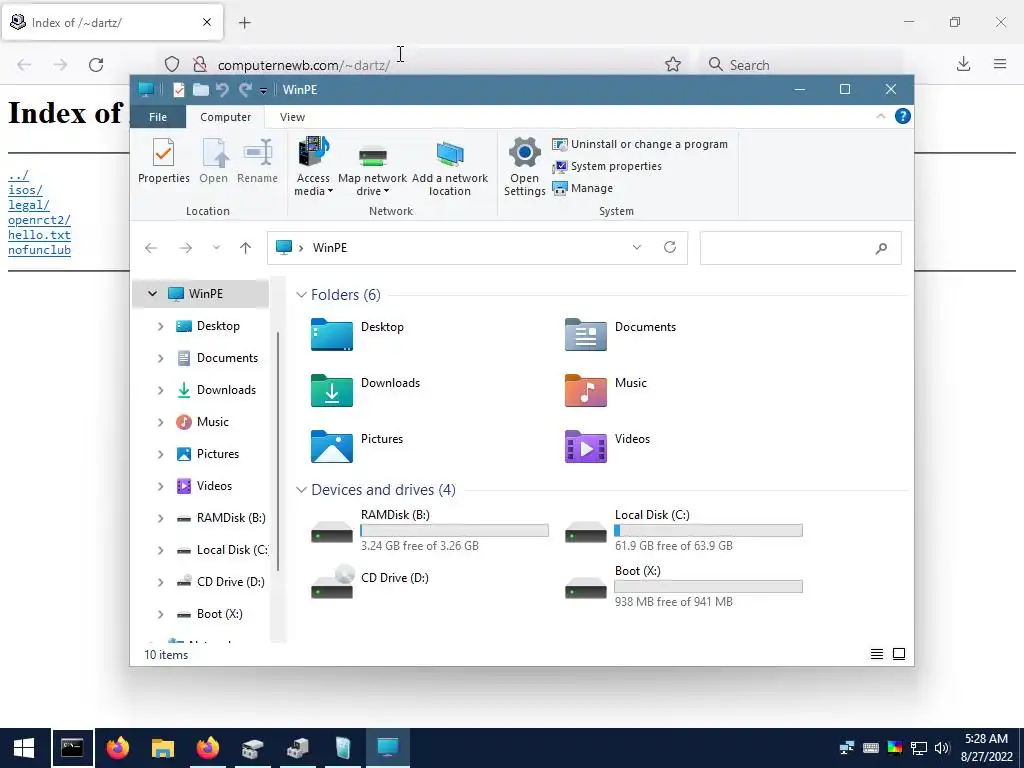The height and width of the screenshot is (768, 1024).
Task: Open the Access media dropdown
Action: (x=313, y=167)
